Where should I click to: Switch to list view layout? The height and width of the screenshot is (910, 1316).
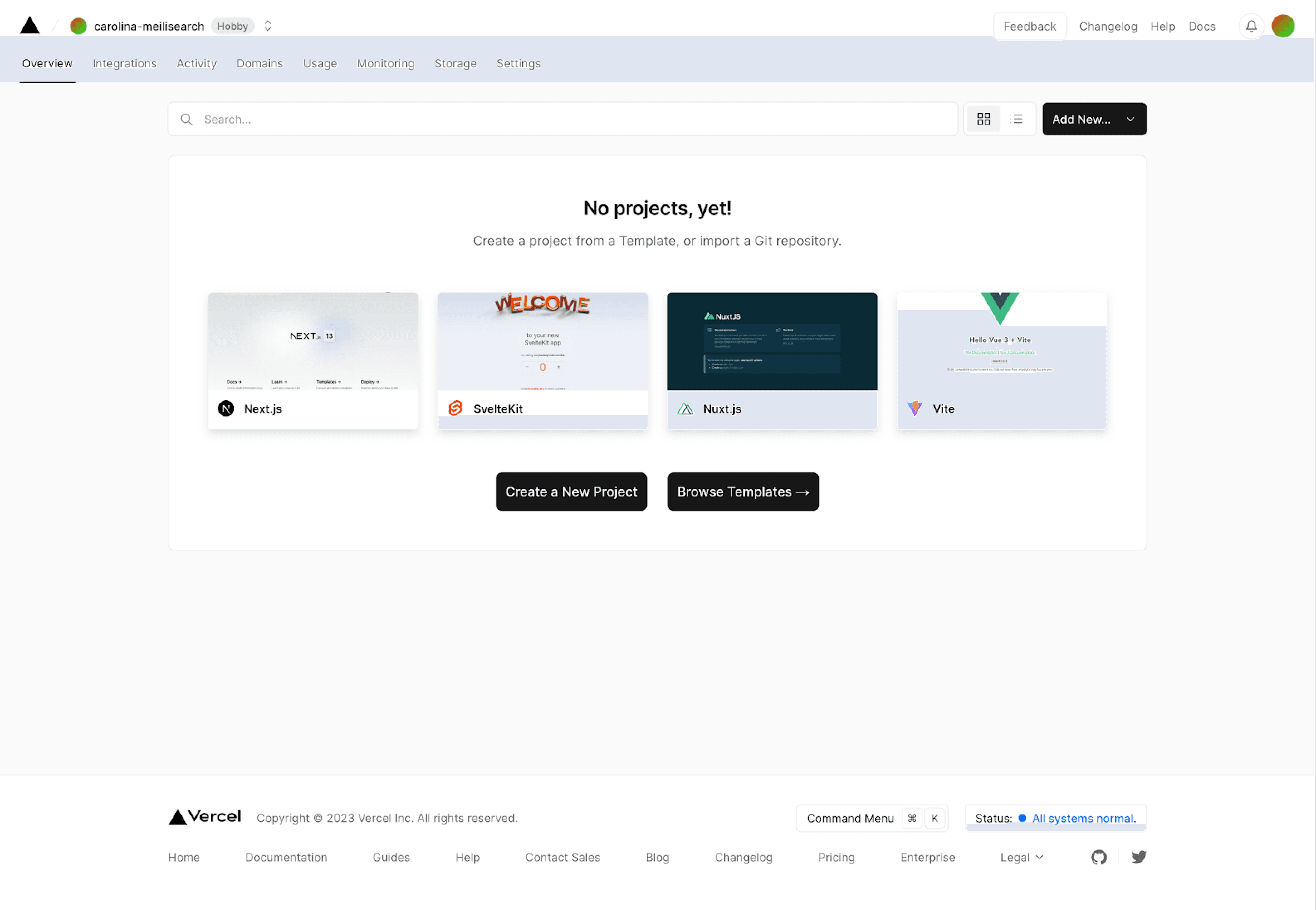click(1016, 119)
